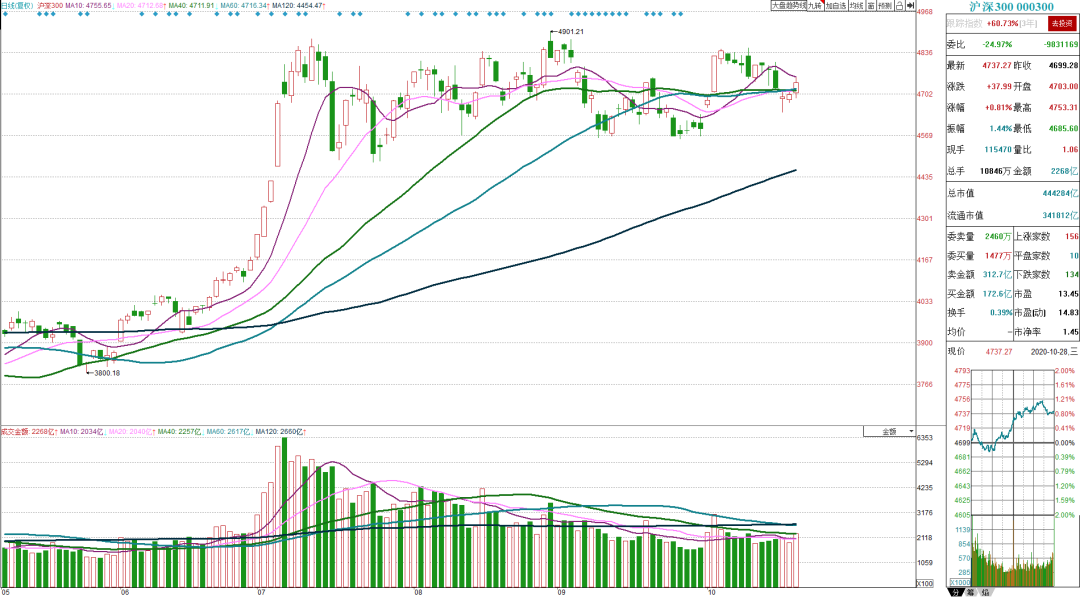The height and width of the screenshot is (597, 1080).
Task: Click the 日线(复权) period label
Action: click(x=17, y=6)
